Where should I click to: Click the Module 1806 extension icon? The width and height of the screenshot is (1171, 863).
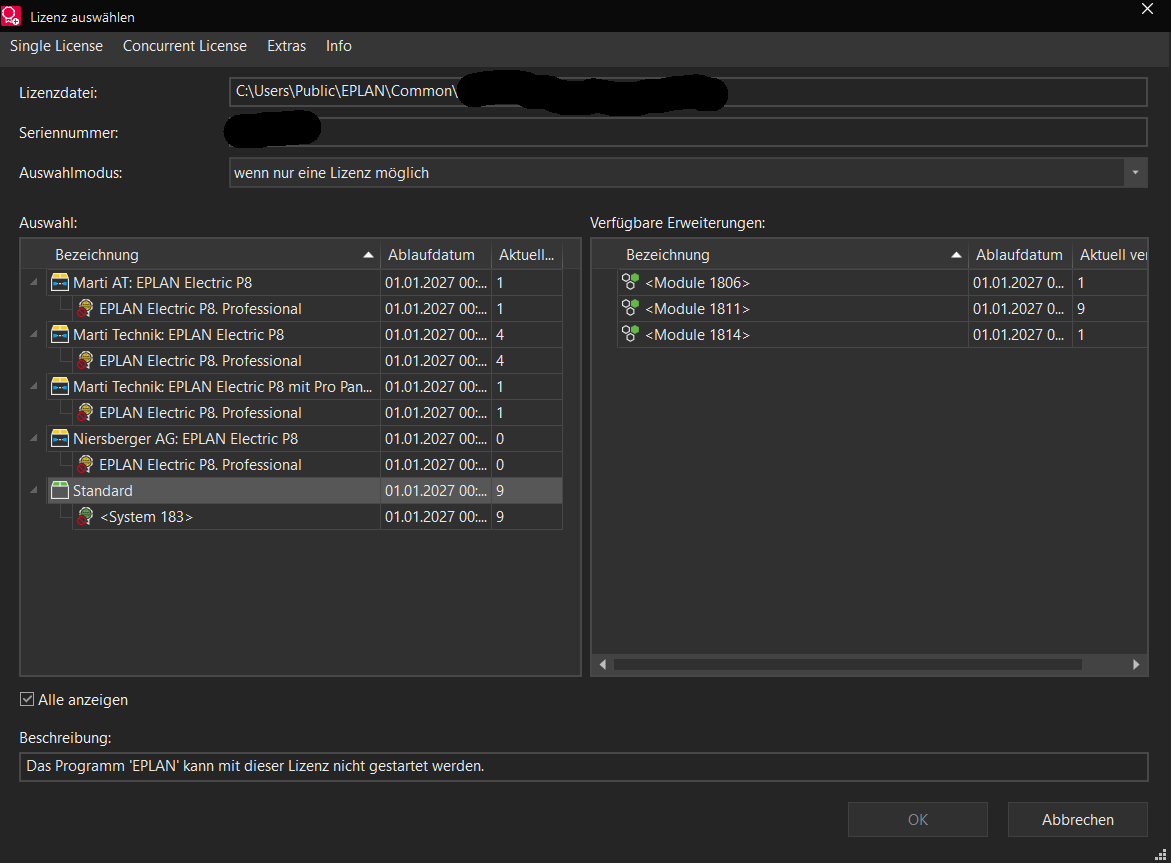coord(630,282)
